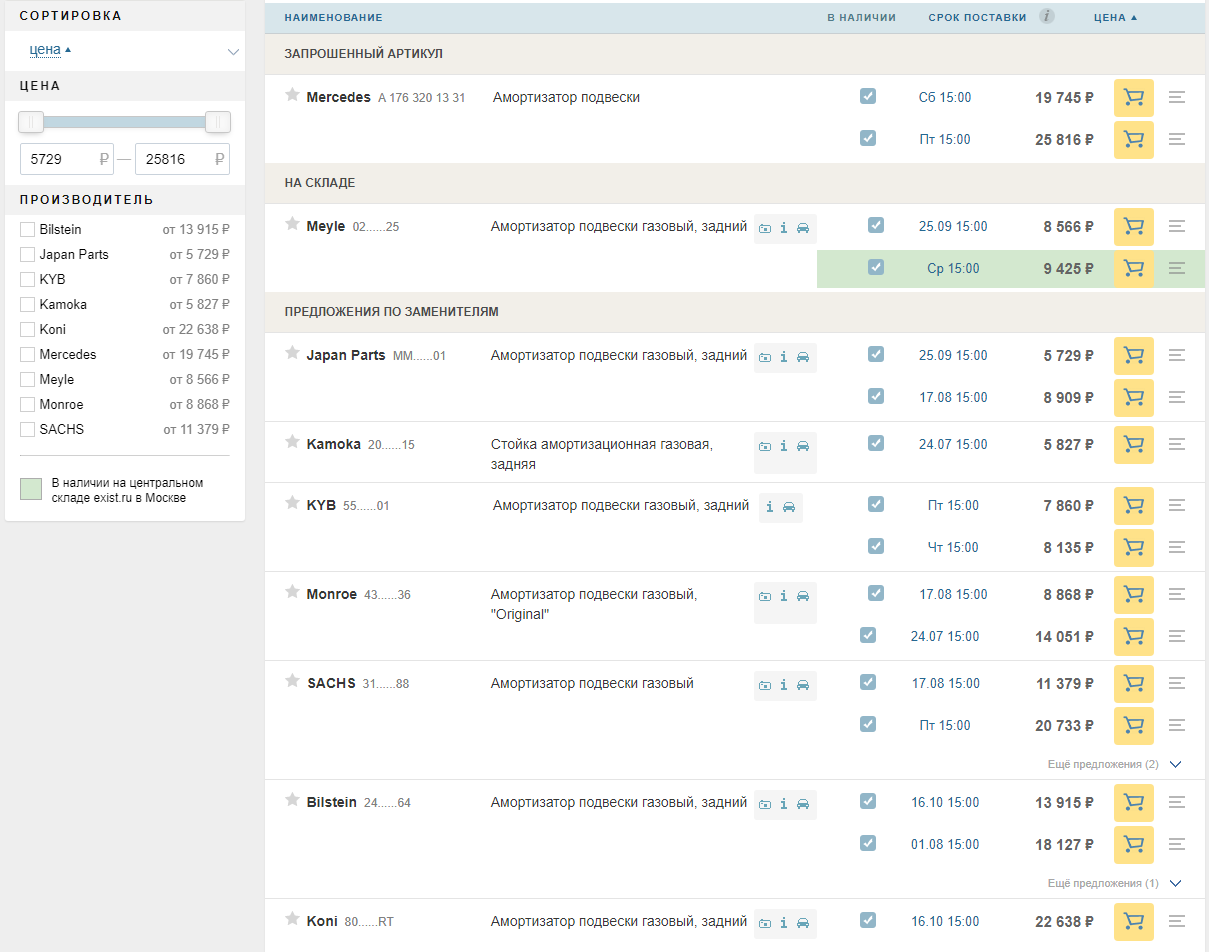The height and width of the screenshot is (952, 1209).
Task: Open the lines menu icon for Koni 22 638 ₽
Action: pyautogui.click(x=1177, y=921)
